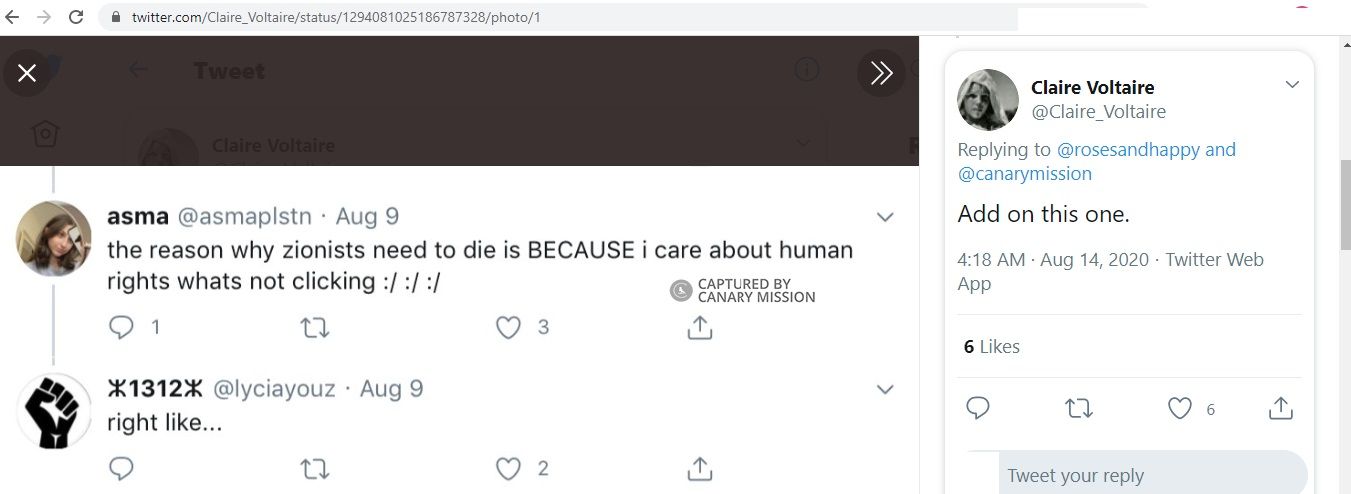This screenshot has height=494, width=1351.
Task: Like asma's tweet with heart icon
Action: [x=509, y=327]
